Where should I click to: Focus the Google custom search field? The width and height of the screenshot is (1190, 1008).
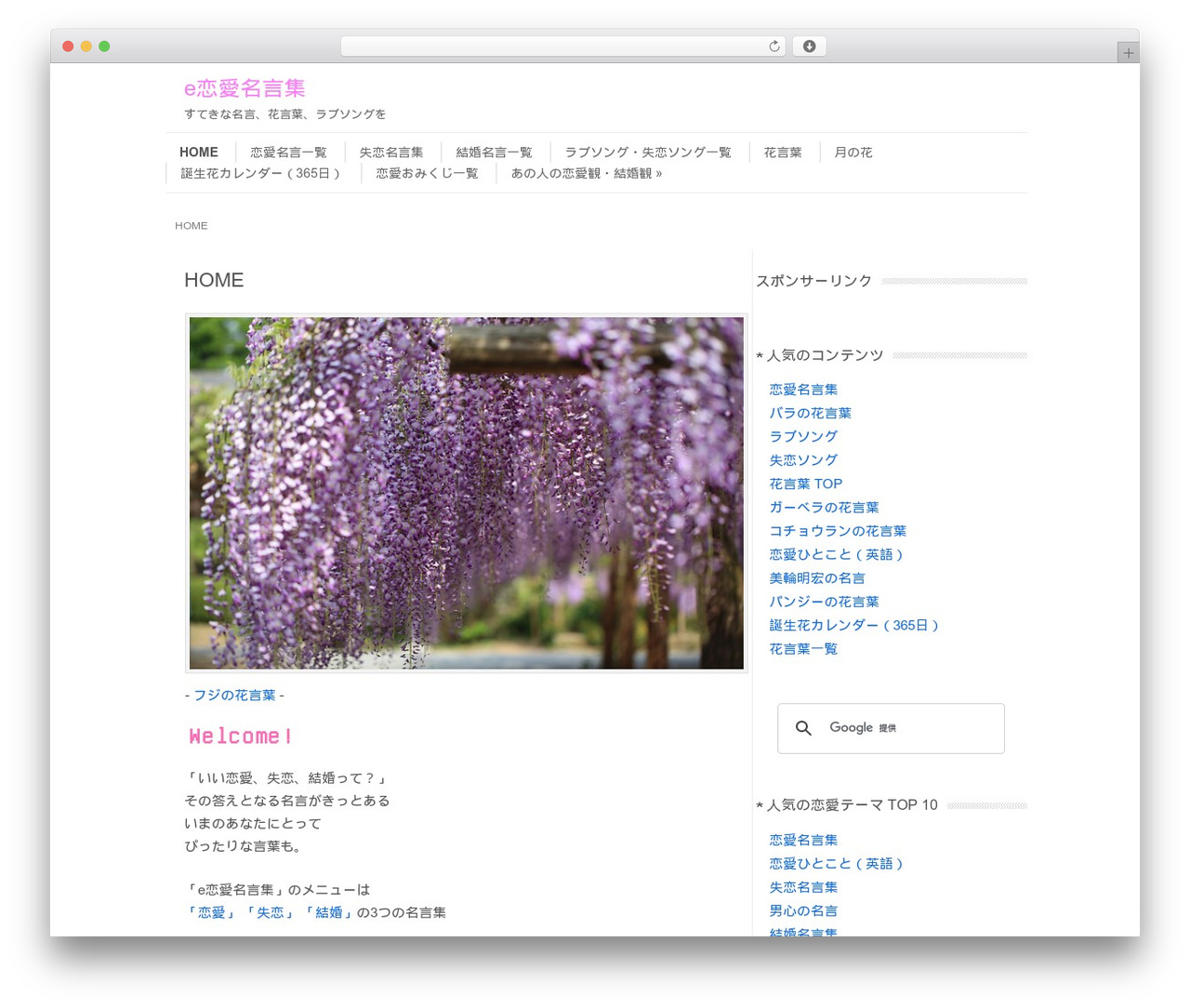(891, 728)
